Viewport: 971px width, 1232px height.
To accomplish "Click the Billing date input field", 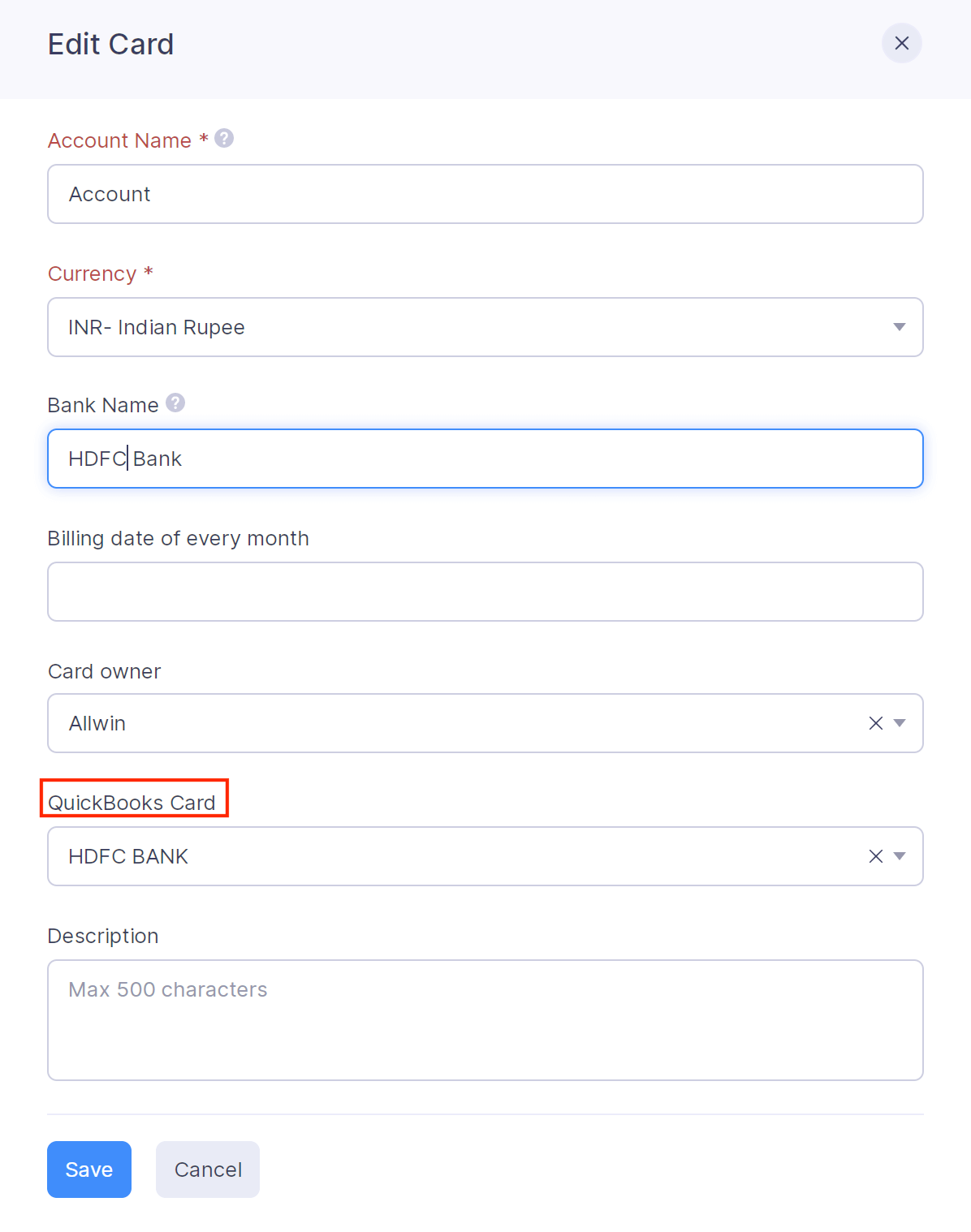I will pos(485,592).
